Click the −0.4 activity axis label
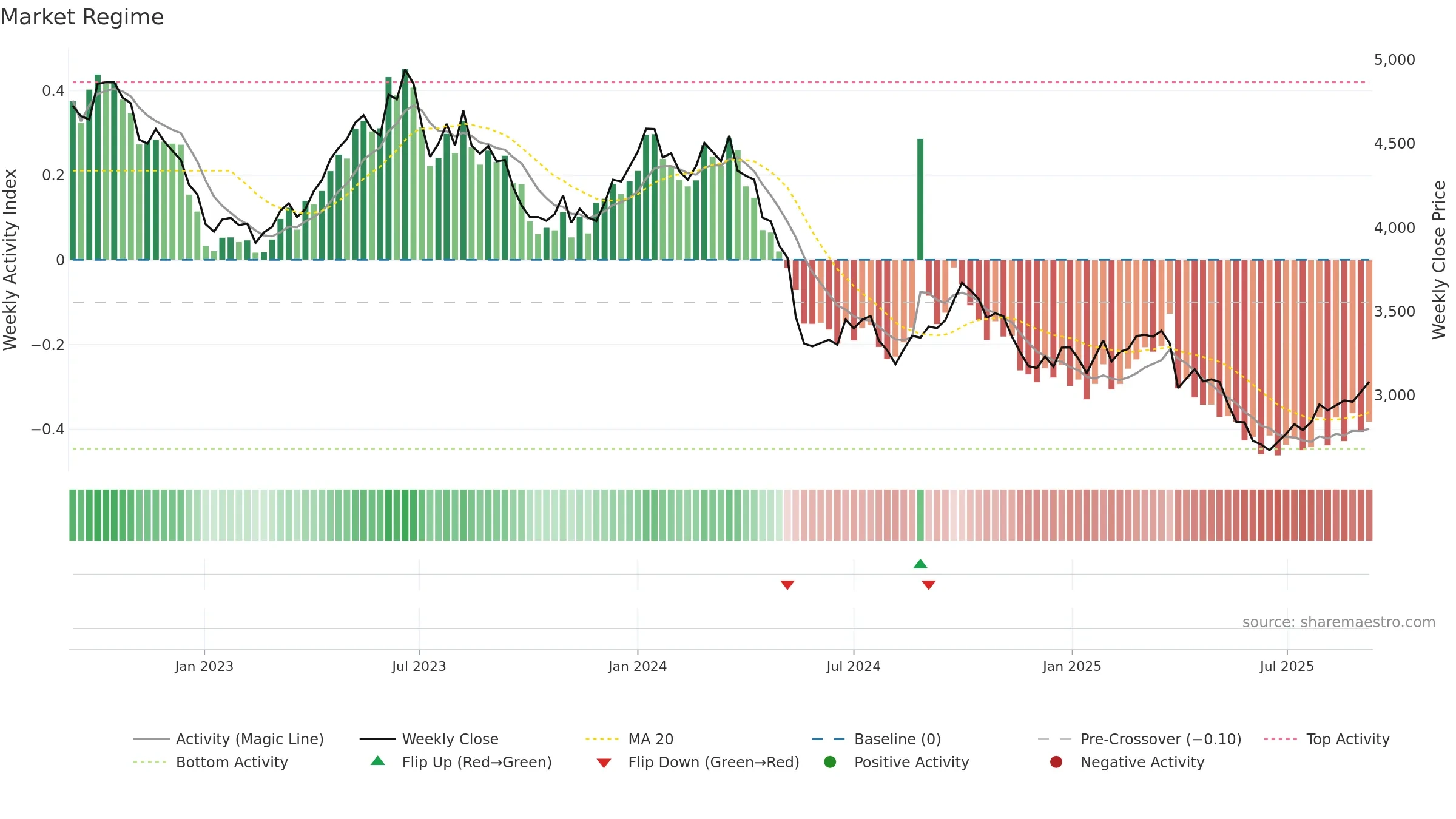1456x819 pixels. (x=47, y=429)
